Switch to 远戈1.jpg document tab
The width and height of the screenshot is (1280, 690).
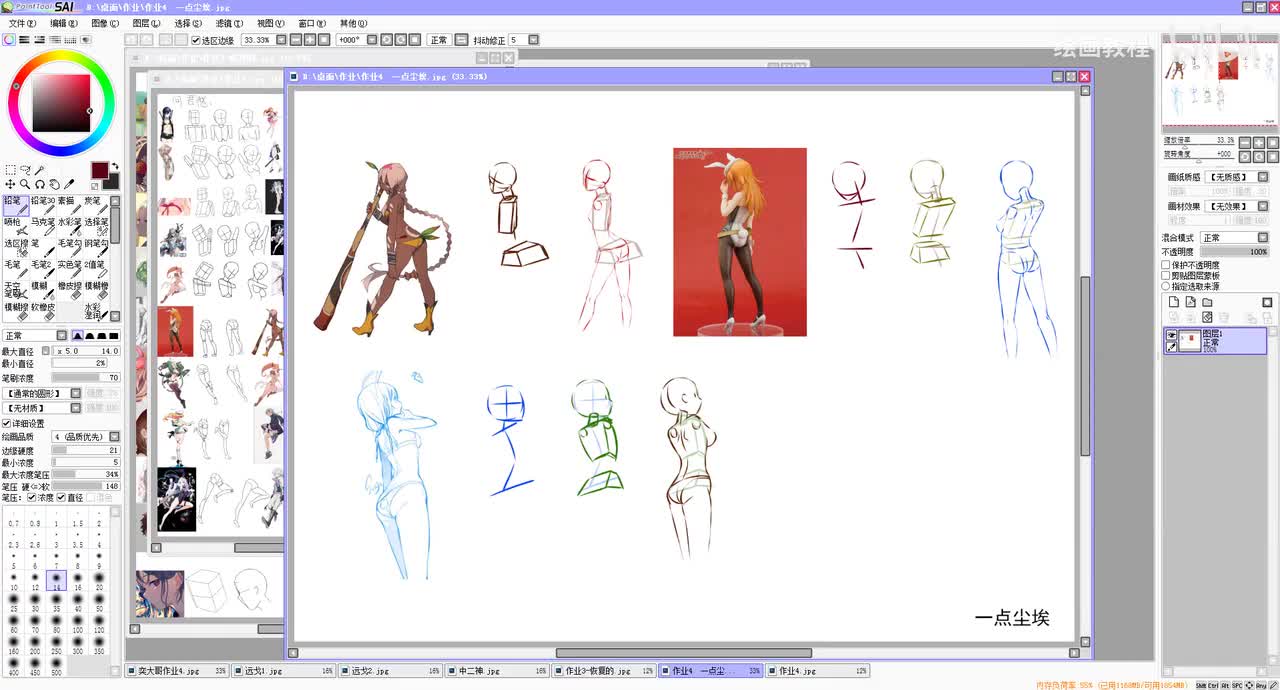coord(285,671)
